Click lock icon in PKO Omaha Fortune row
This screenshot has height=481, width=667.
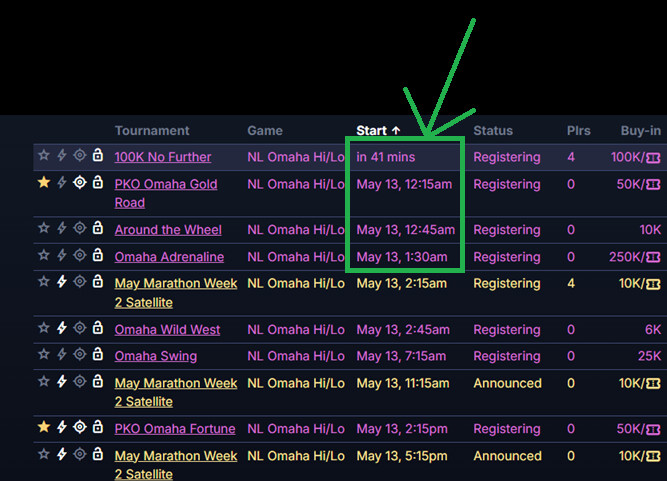(x=98, y=426)
